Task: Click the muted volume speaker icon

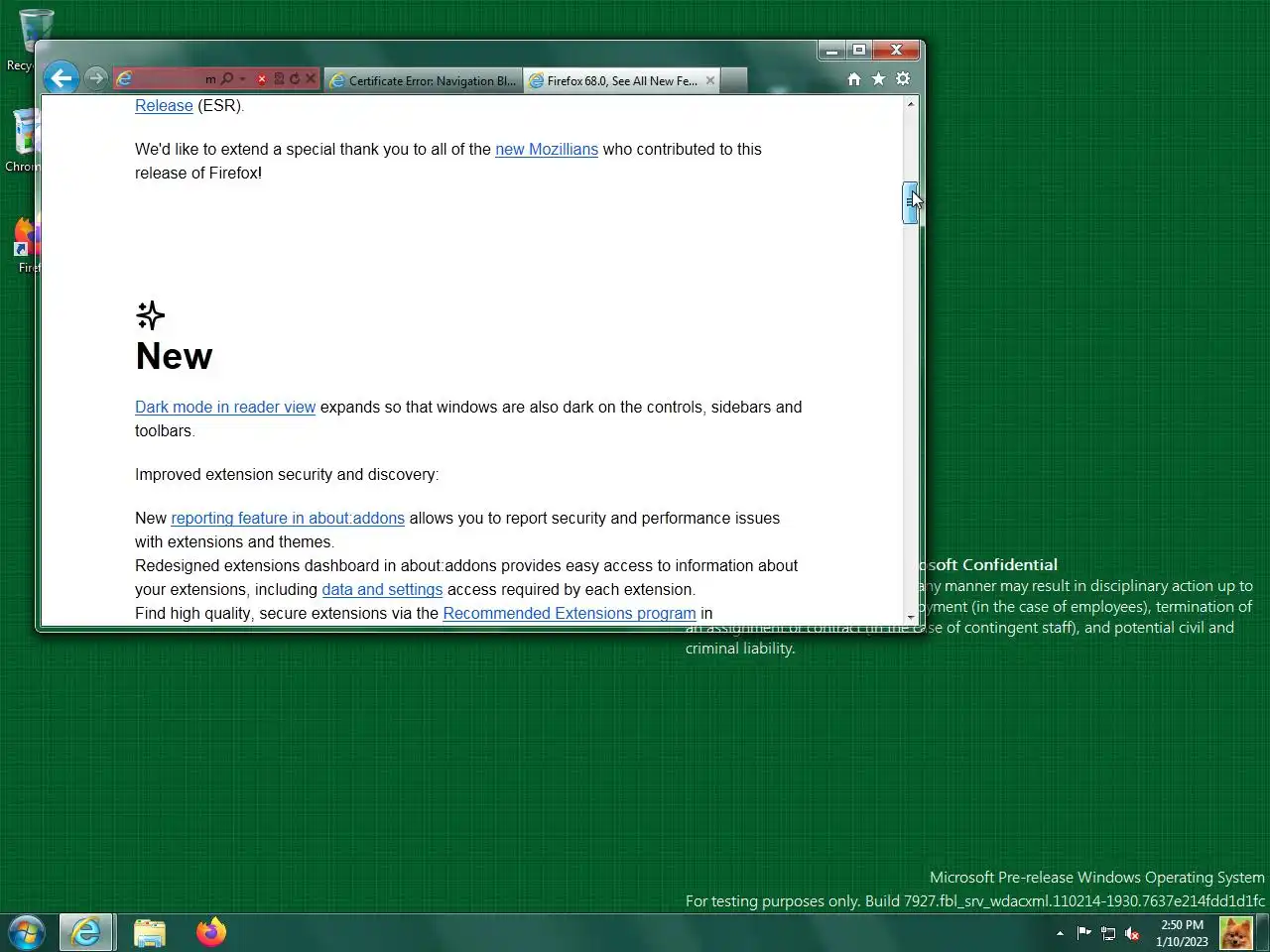Action: (x=1132, y=933)
